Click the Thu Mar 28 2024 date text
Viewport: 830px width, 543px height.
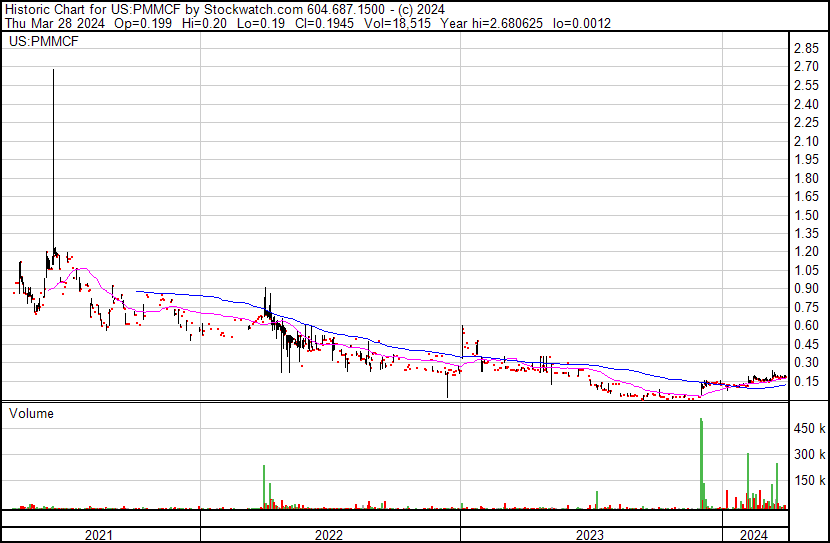pos(55,23)
